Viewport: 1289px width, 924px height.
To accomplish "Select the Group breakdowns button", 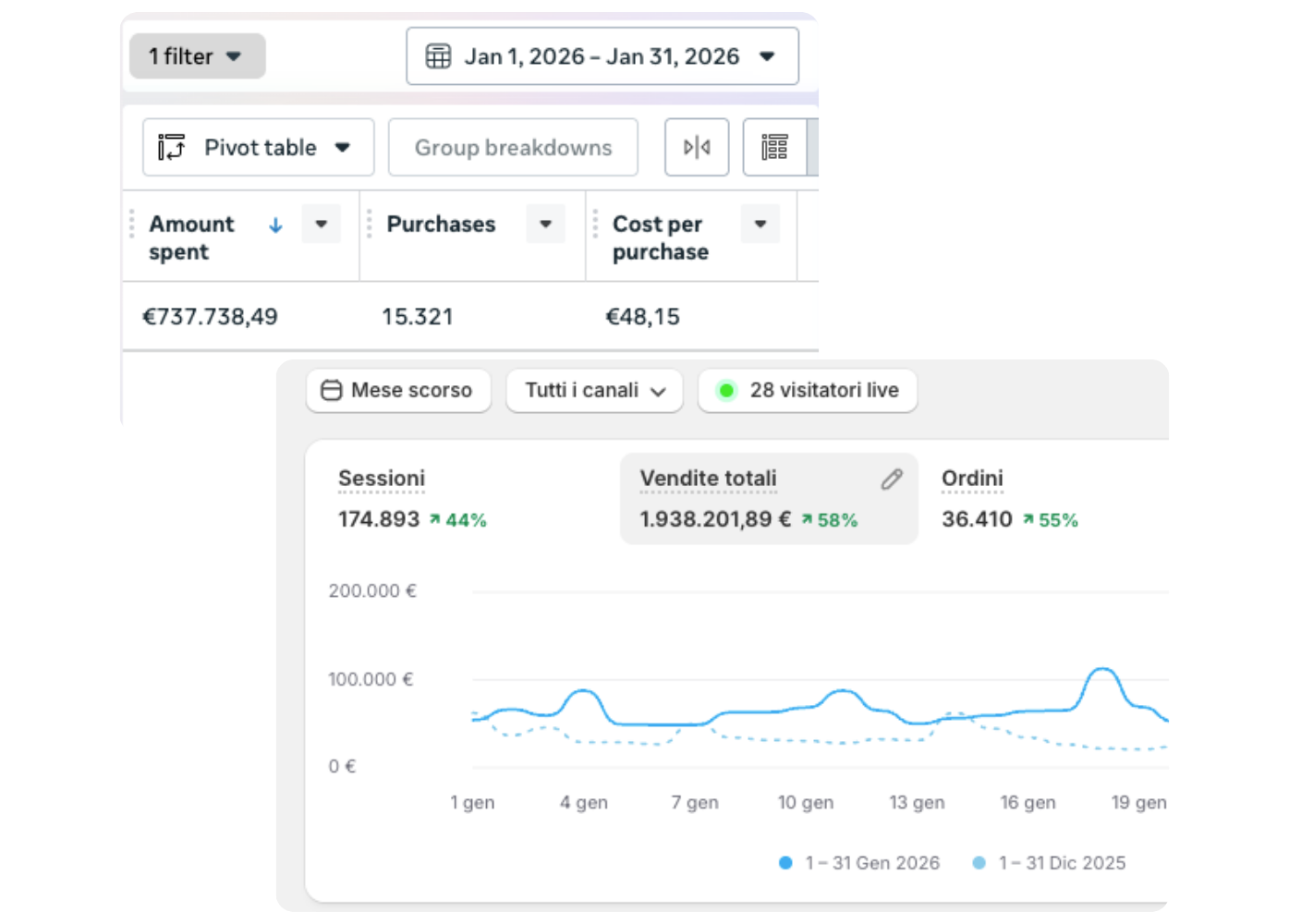I will (x=513, y=147).
